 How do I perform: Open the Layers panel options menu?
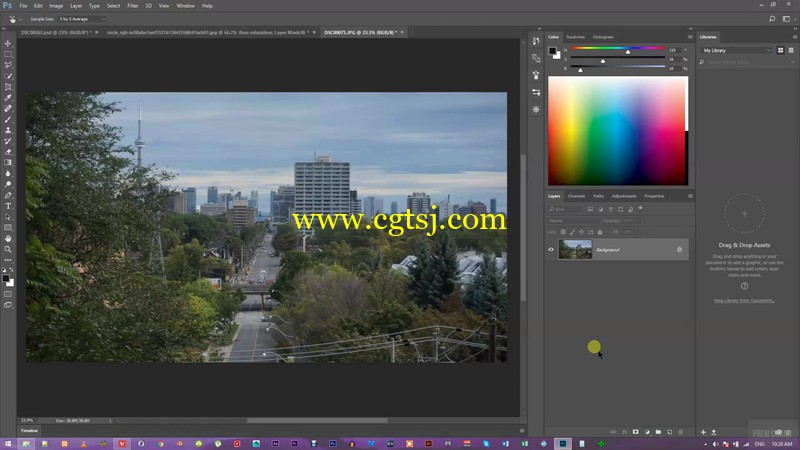pyautogui.click(x=690, y=196)
